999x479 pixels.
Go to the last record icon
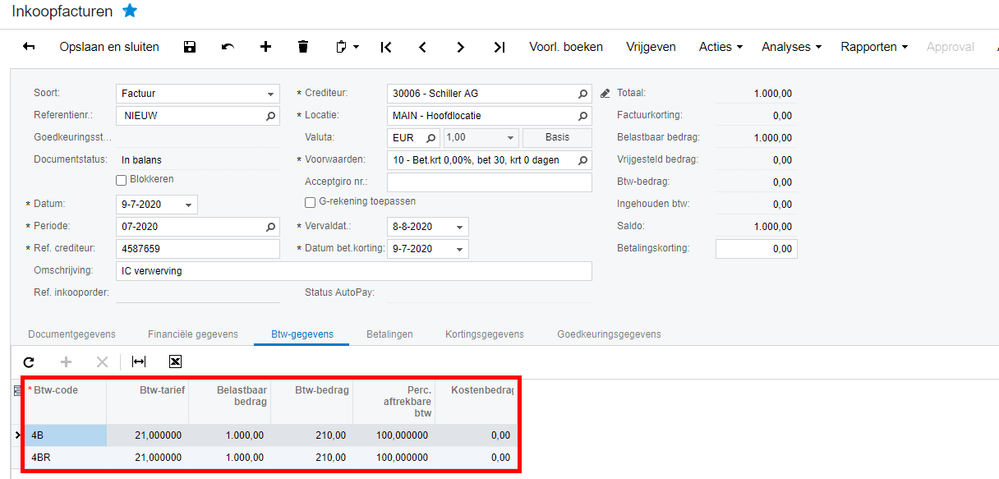point(500,47)
